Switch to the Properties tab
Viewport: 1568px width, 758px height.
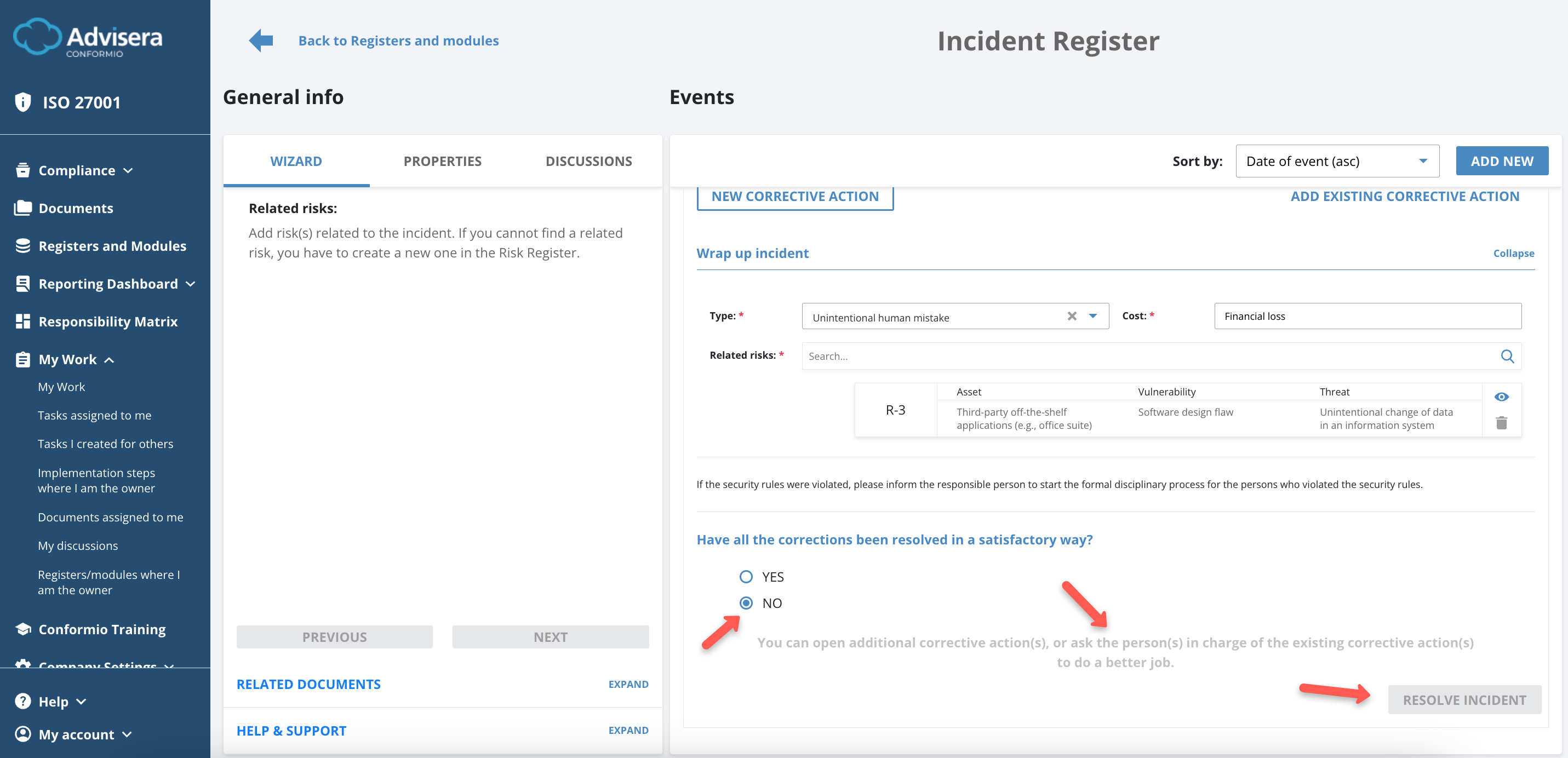click(442, 160)
